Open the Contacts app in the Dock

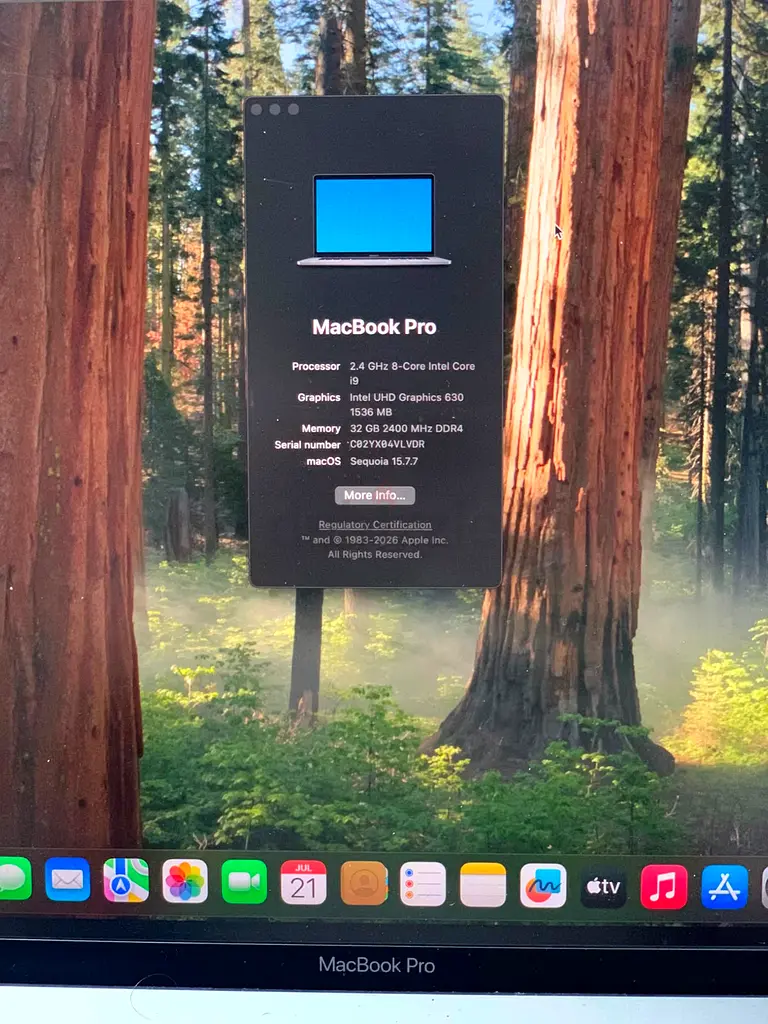point(364,884)
